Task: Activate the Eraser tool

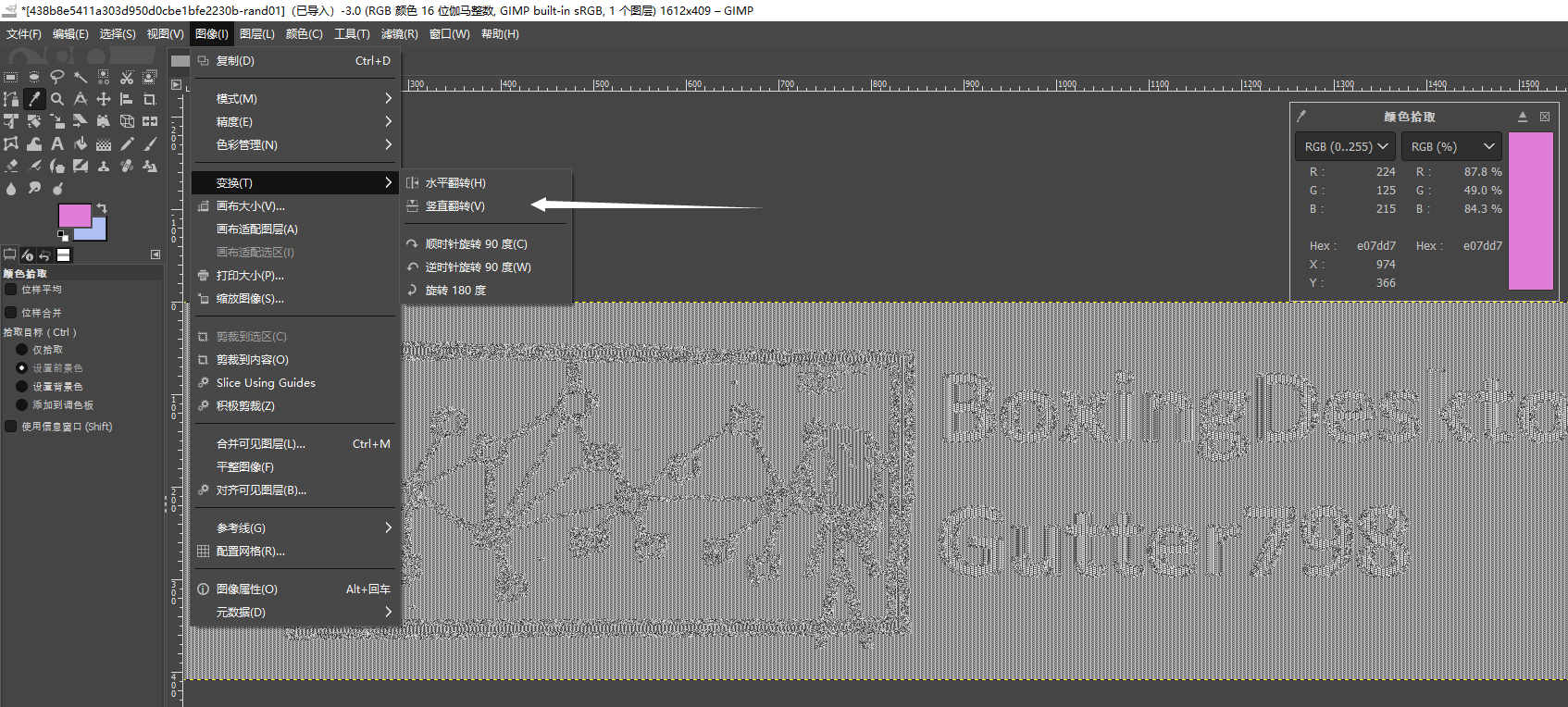Action: click(x=11, y=167)
